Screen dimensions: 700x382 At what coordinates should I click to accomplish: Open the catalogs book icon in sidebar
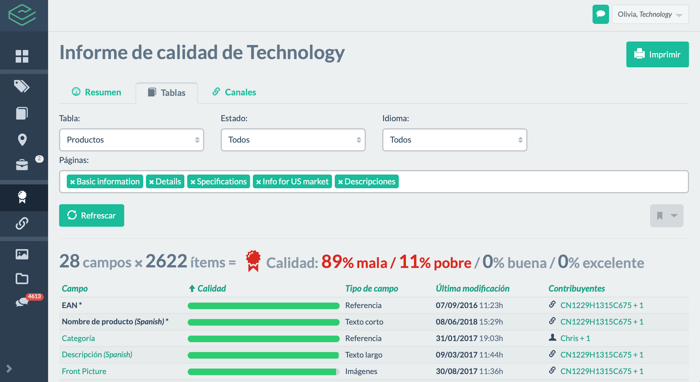[x=22, y=113]
